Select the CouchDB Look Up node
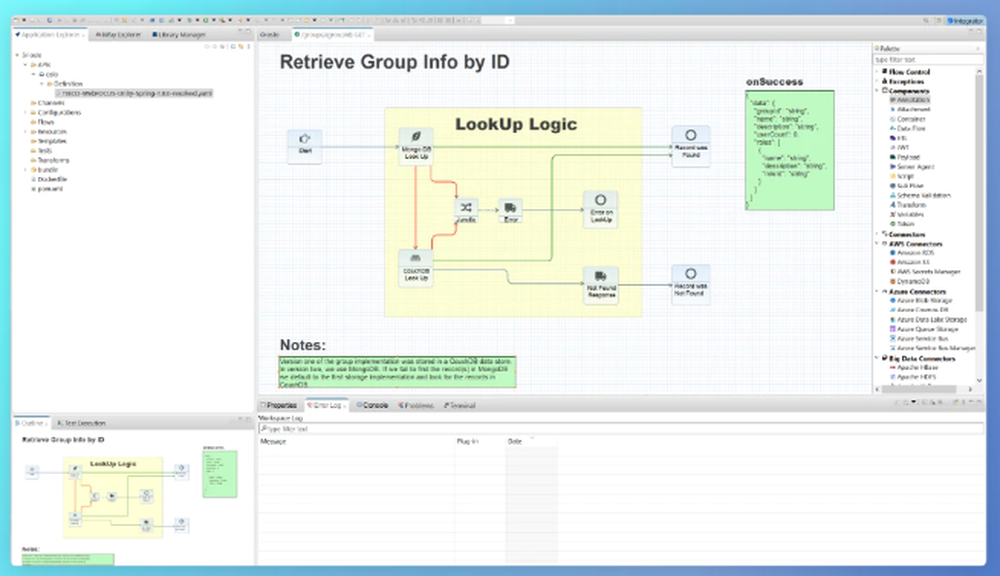The width and height of the screenshot is (1000, 576). pos(416,268)
